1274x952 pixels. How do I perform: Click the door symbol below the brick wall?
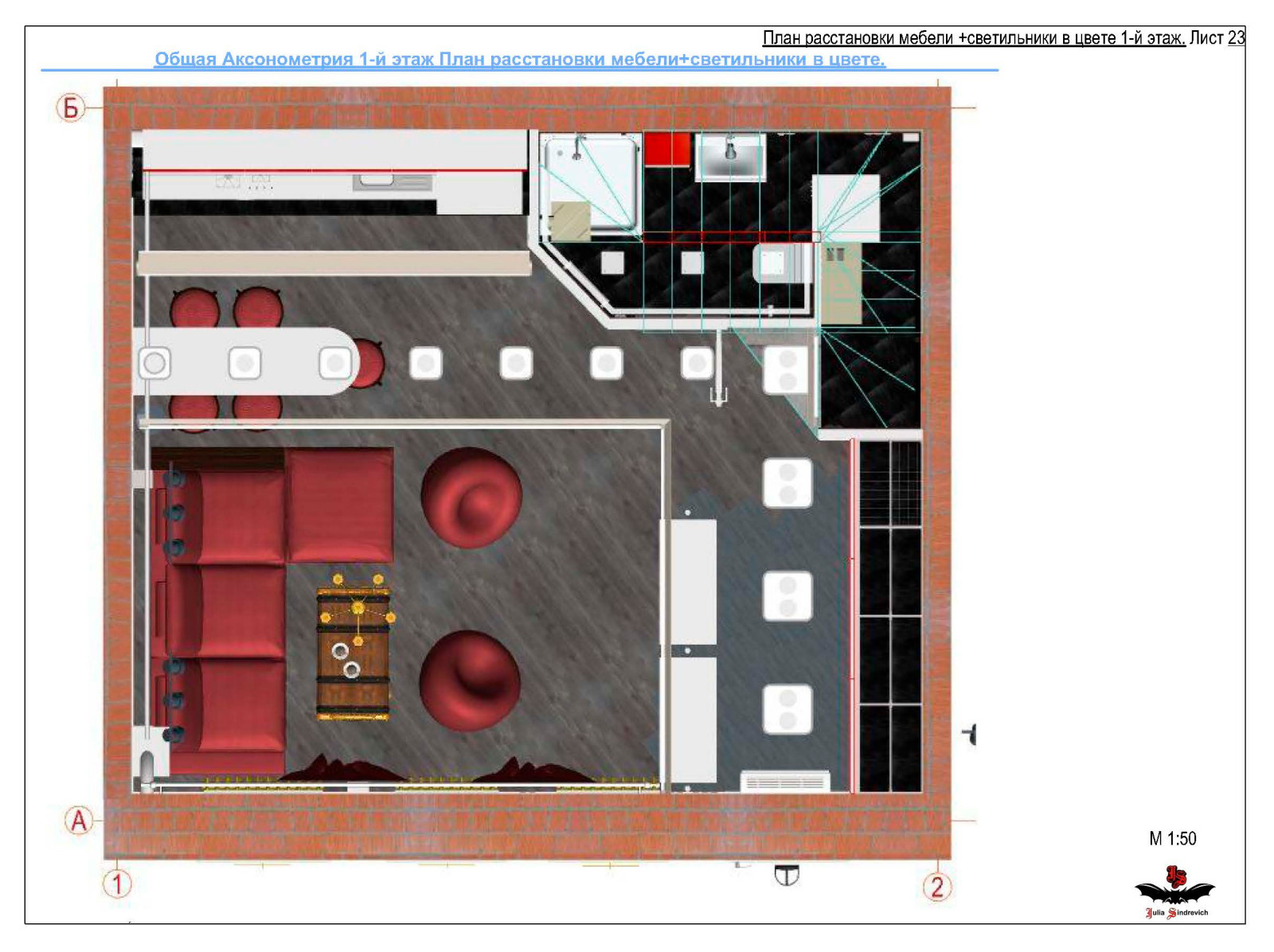786,876
